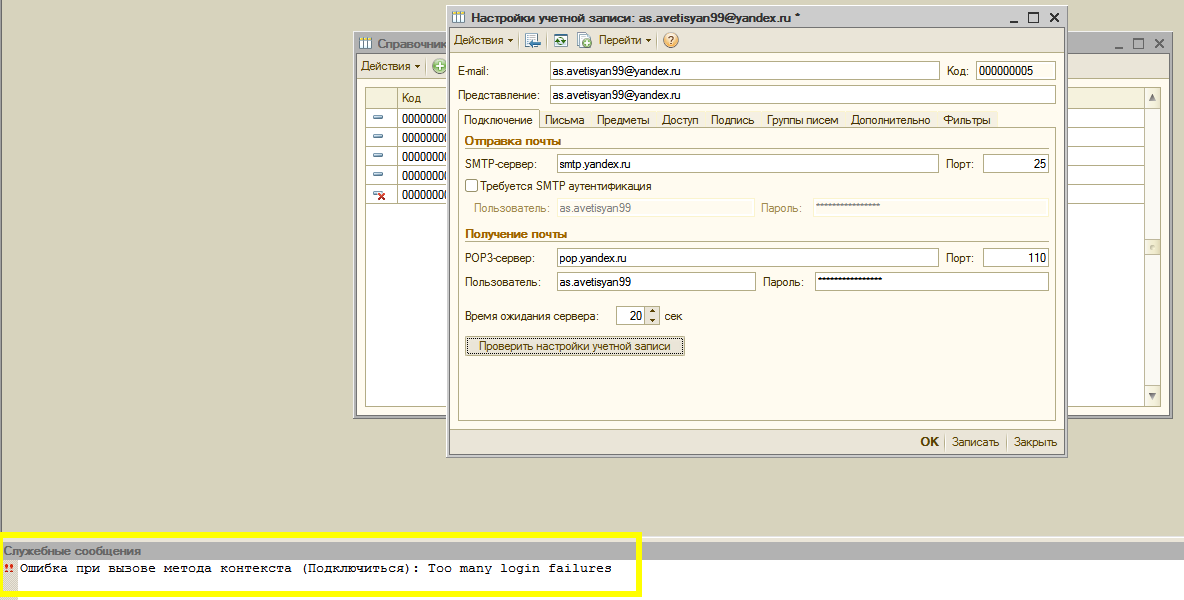Decrease server timeout with the down arrow
Screen dimensions: 1184x600
(652, 320)
